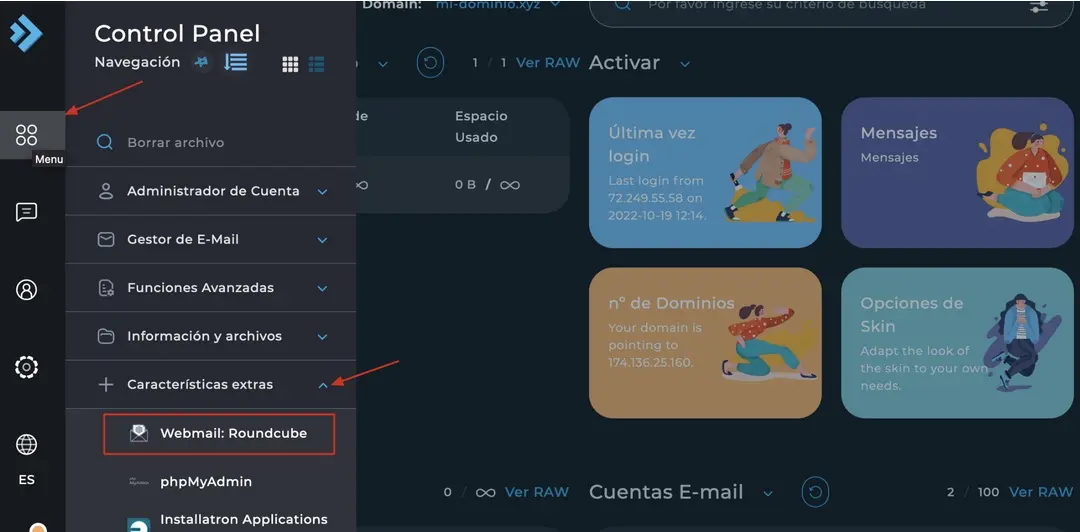Click the sort list icon beside Navegación
The height and width of the screenshot is (532, 1080).
point(236,62)
